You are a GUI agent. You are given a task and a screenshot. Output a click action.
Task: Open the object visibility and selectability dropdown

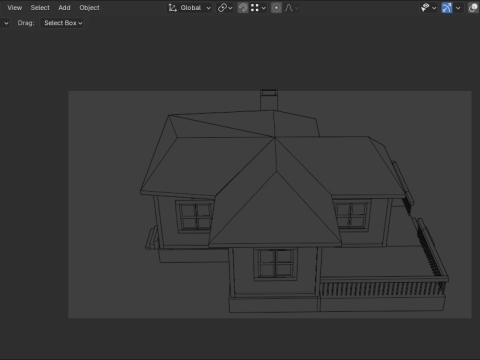(x=428, y=8)
